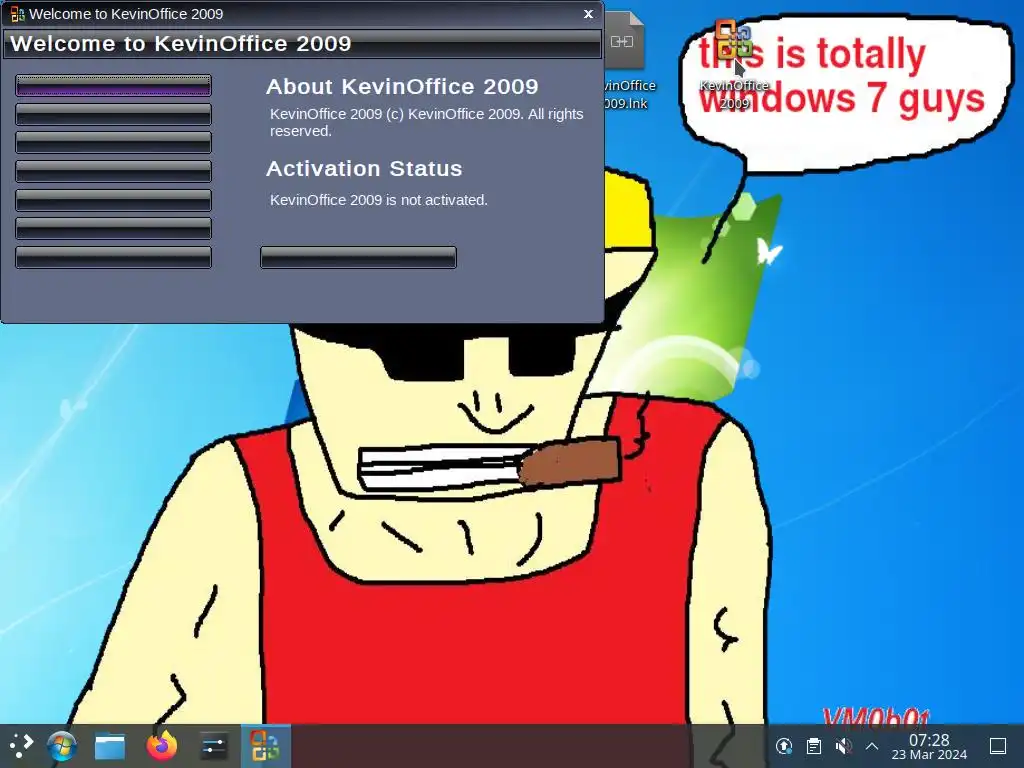Screen dimensions: 1024x768
Task: Click the show desktop button in tray
Action: click(x=998, y=746)
